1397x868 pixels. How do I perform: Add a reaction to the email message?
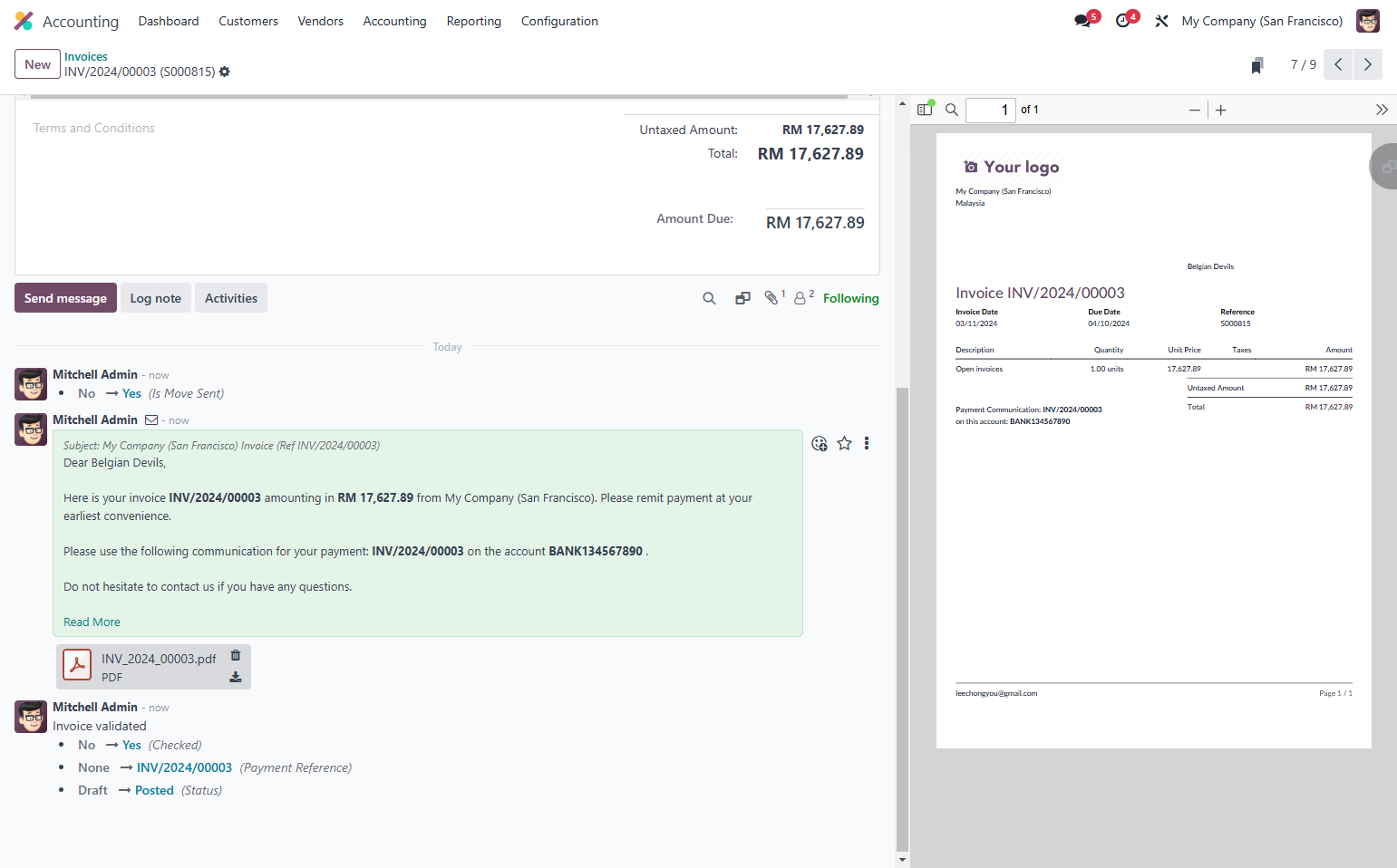pos(820,443)
